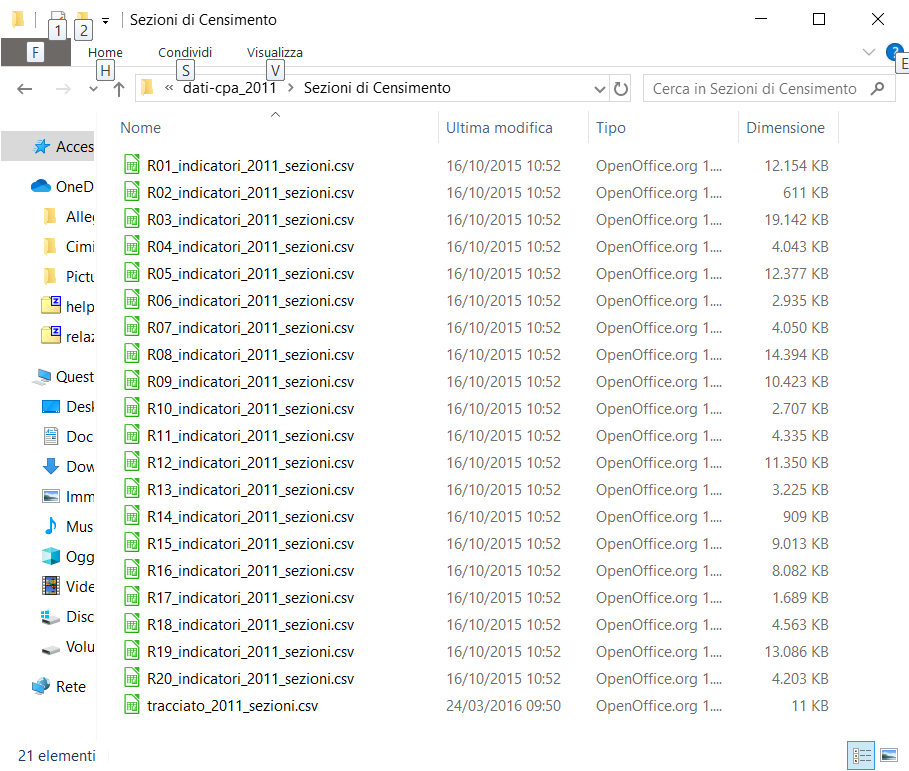The height and width of the screenshot is (771, 909).
Task: Select the R01_indicatori_2011_sezioni.csv file icon
Action: pos(131,166)
